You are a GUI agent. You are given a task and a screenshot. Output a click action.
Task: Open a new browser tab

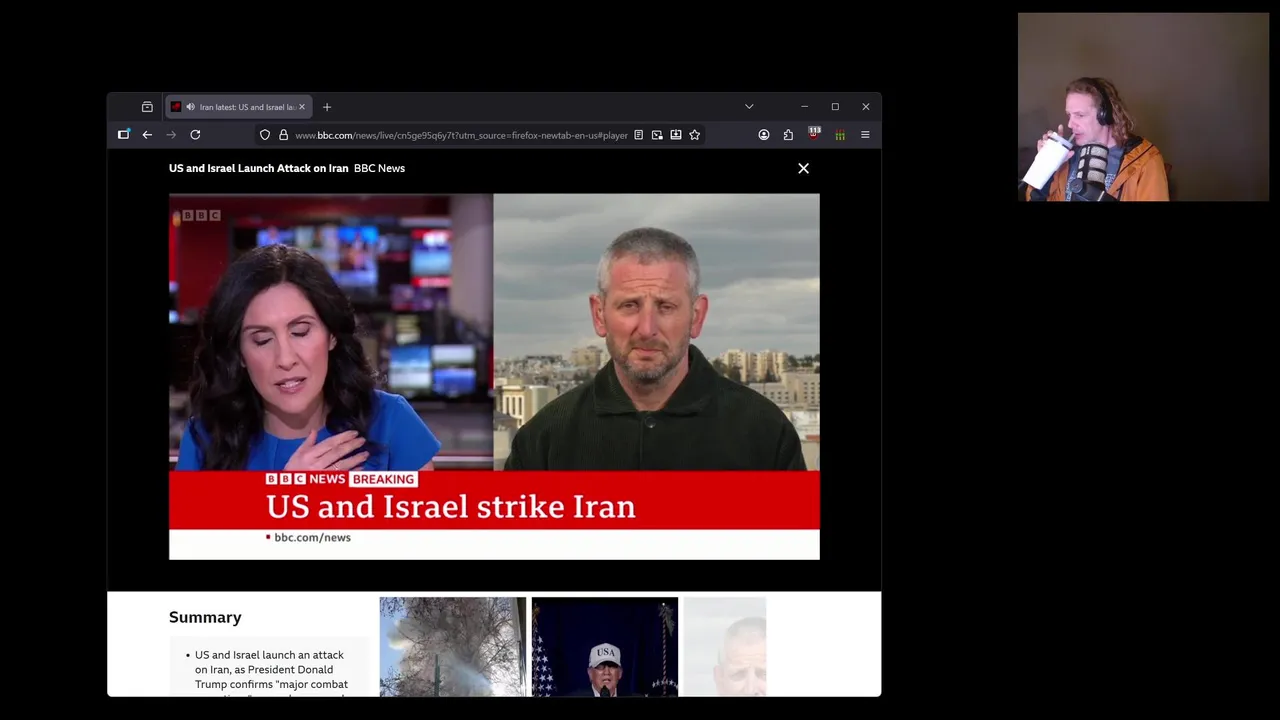[x=327, y=107]
